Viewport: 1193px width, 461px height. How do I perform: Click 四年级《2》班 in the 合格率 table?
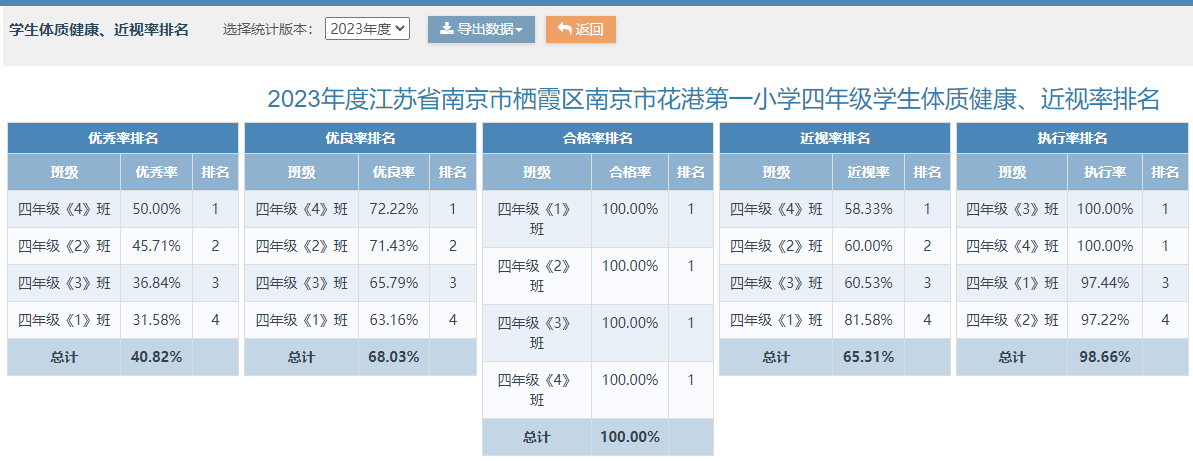point(537,275)
